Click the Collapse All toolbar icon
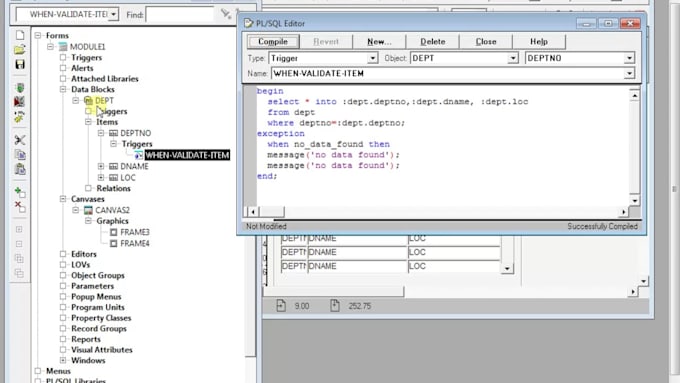 click(x=19, y=273)
